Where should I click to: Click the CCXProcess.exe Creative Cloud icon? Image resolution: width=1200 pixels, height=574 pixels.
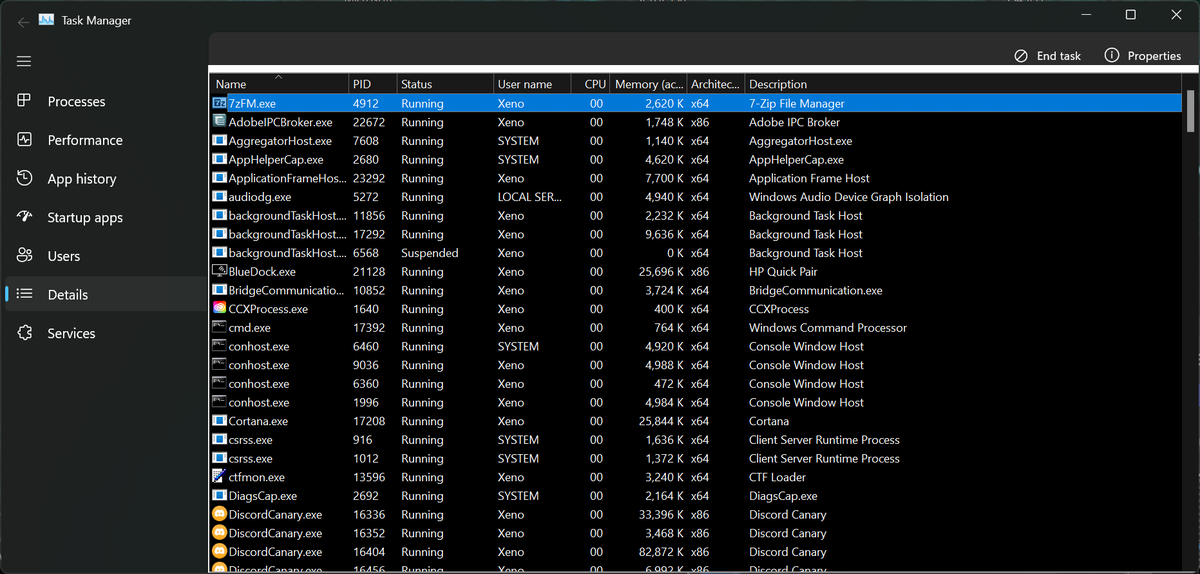[x=220, y=309]
